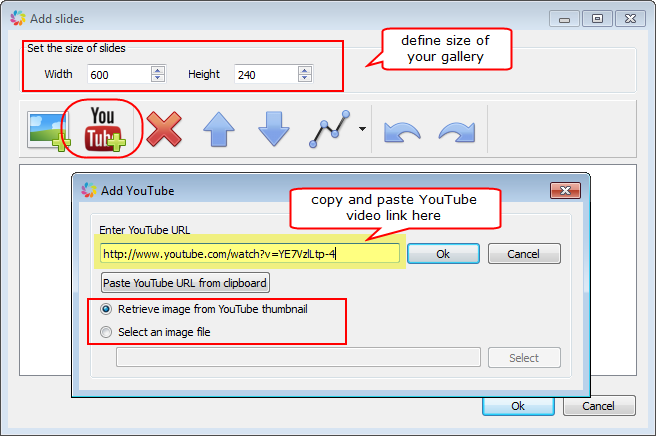Choose Select an image file option
Viewport: 656px width, 436px height.
(x=156, y=332)
